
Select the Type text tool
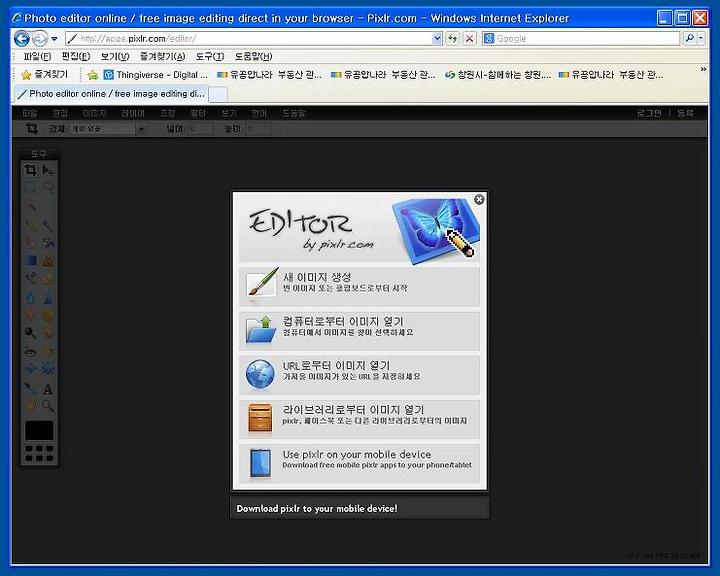(48, 389)
